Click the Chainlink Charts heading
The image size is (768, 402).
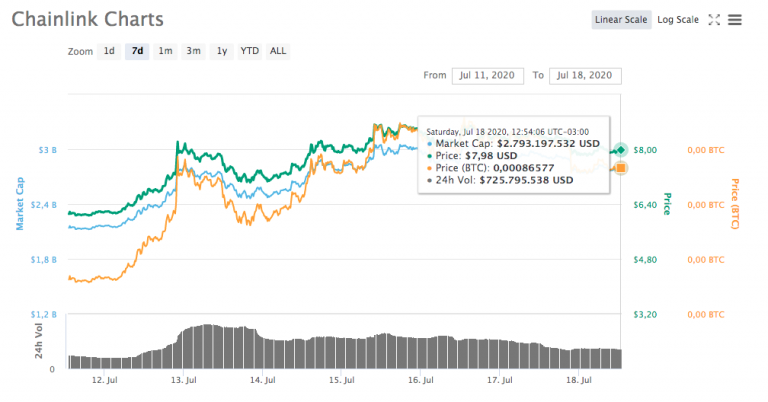click(x=88, y=20)
